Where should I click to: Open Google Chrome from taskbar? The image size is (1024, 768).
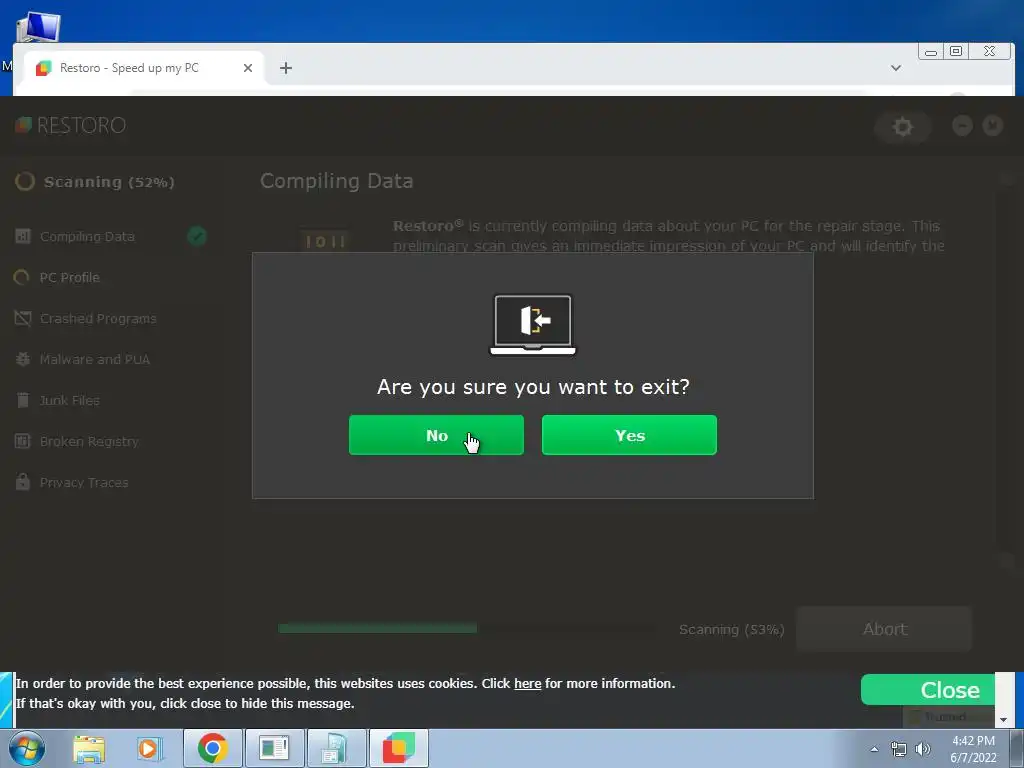[x=212, y=748]
